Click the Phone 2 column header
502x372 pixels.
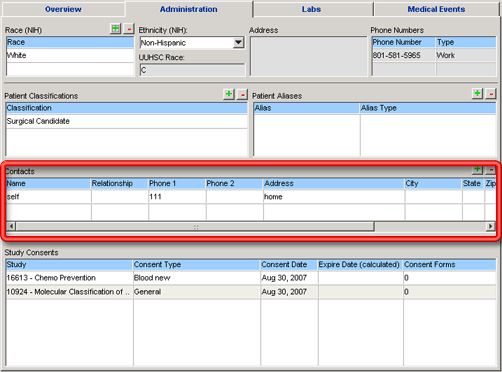[x=234, y=184]
